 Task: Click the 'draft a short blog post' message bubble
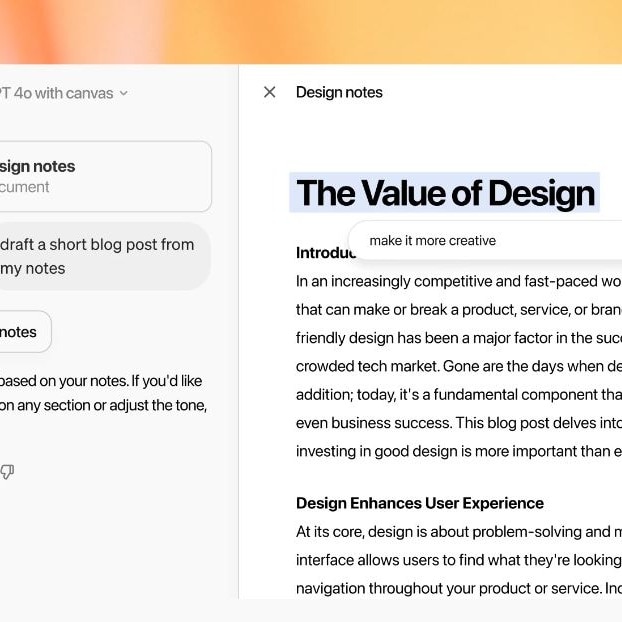[x=106, y=256]
